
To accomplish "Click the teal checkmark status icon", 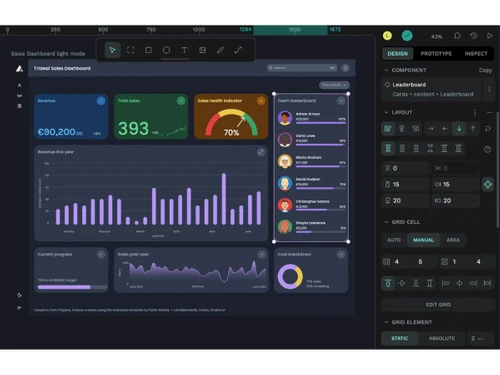I will coord(407,36).
